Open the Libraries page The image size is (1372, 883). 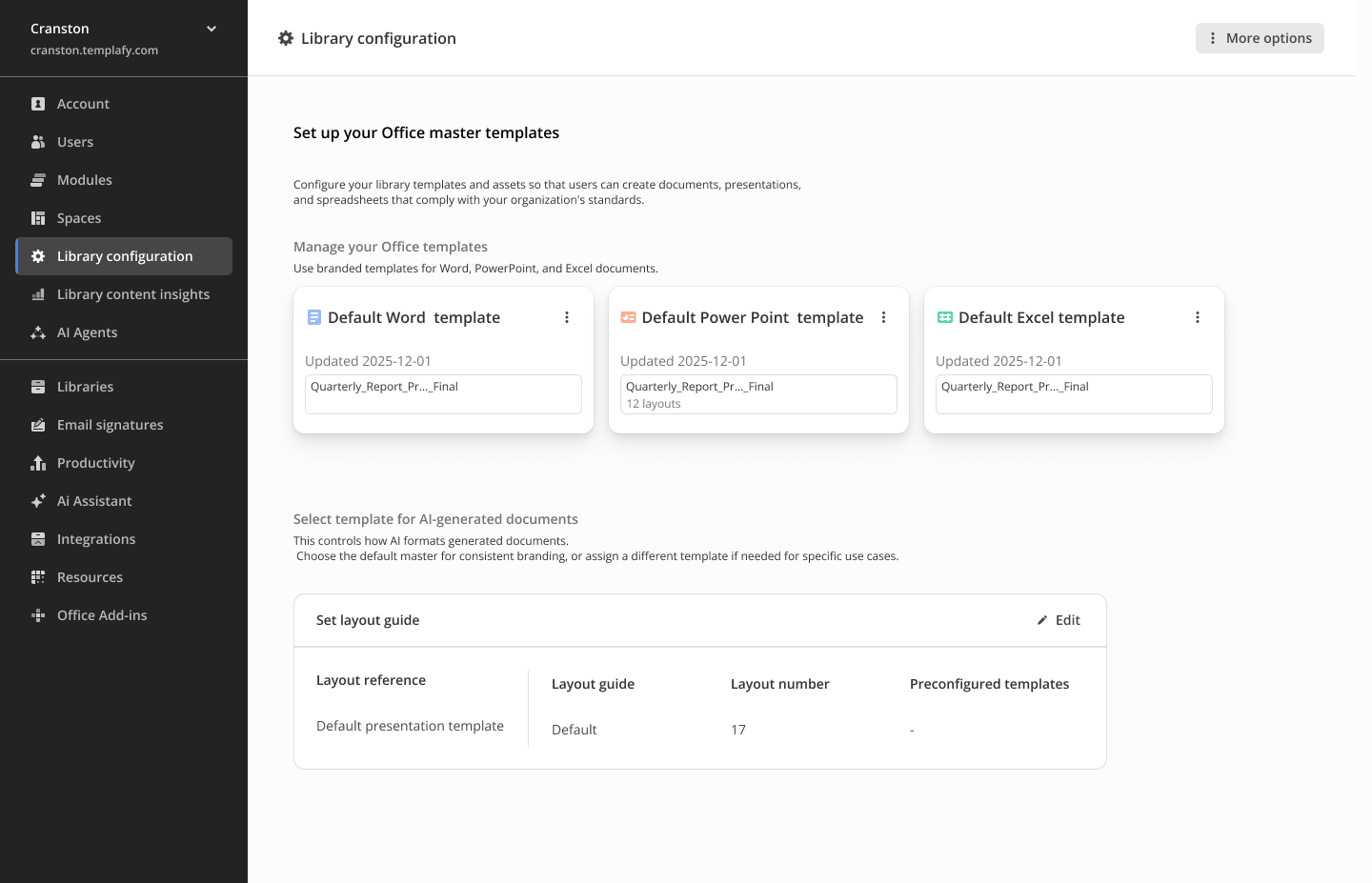(x=124, y=387)
